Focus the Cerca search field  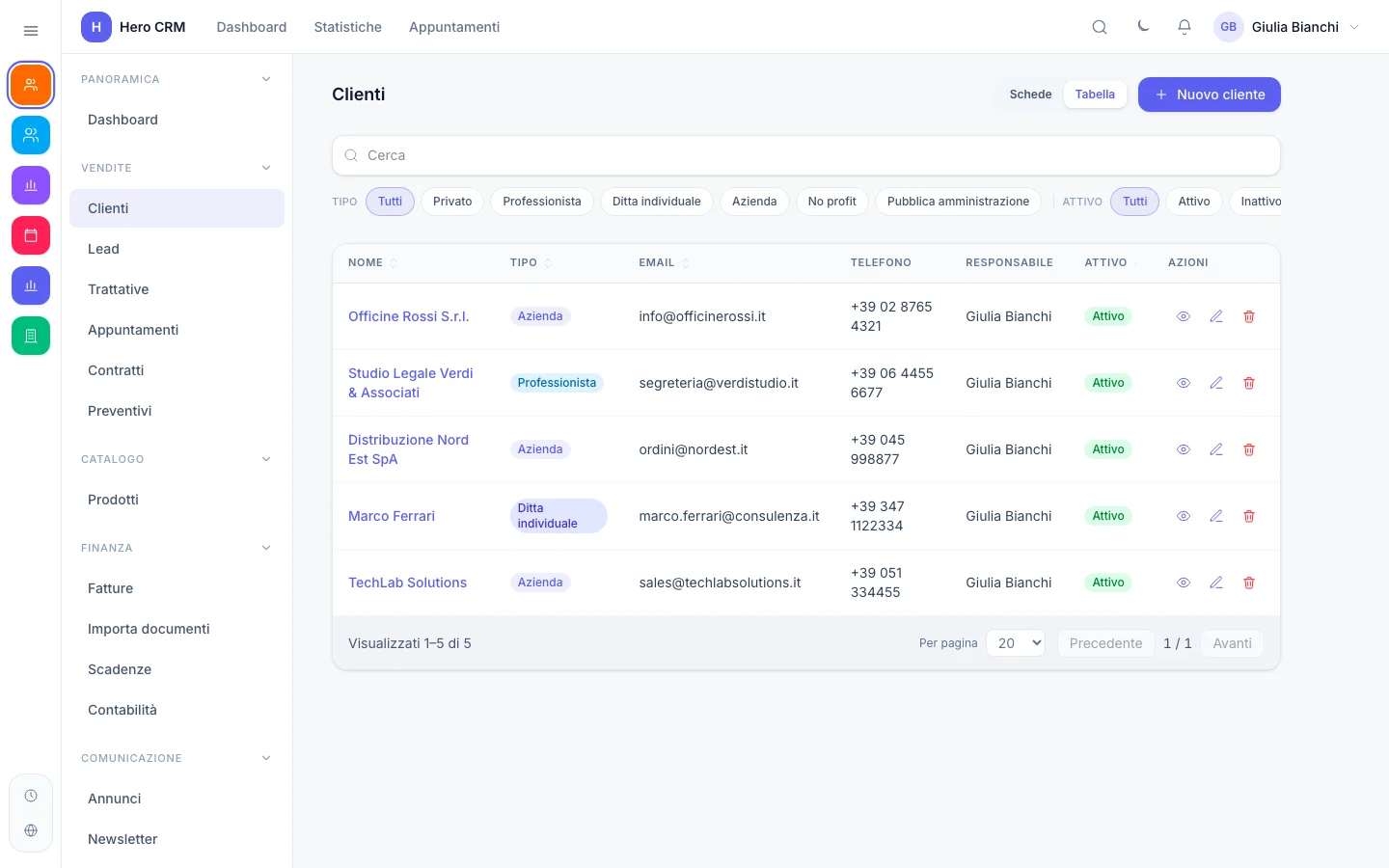[x=806, y=155]
